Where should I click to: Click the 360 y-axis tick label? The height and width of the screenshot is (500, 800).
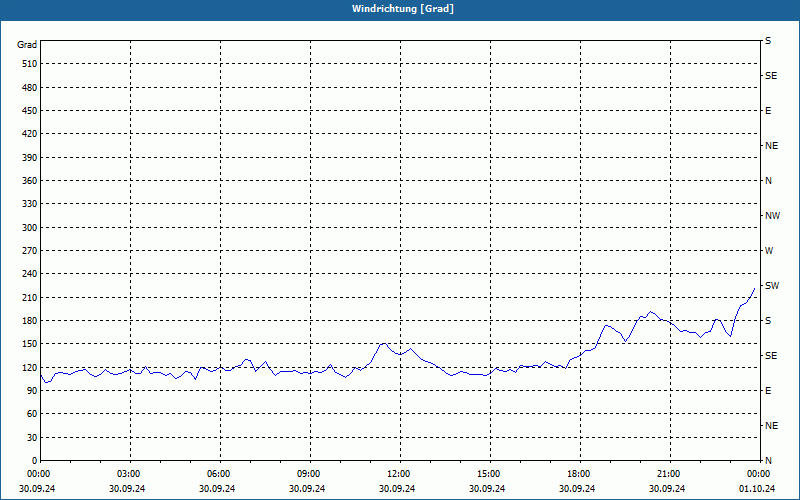pos(30,181)
